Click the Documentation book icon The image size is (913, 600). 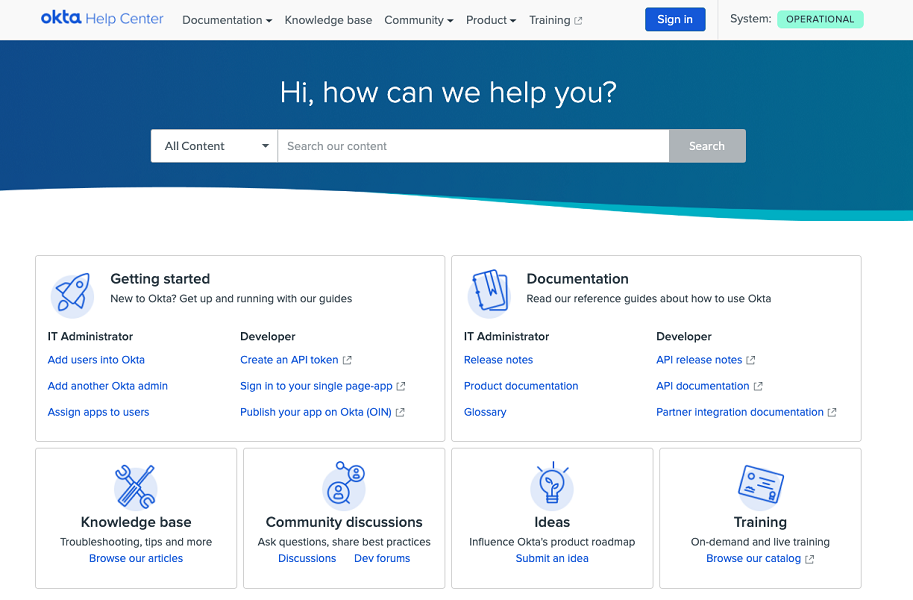click(489, 293)
